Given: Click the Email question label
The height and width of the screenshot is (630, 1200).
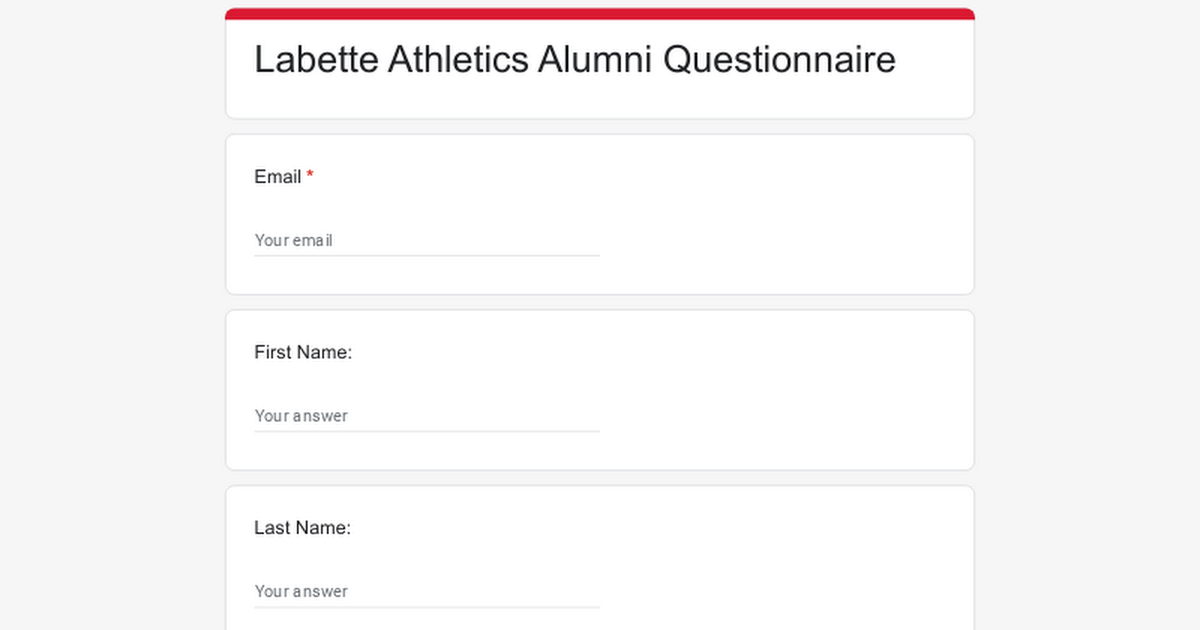Looking at the screenshot, I should pos(278,177).
